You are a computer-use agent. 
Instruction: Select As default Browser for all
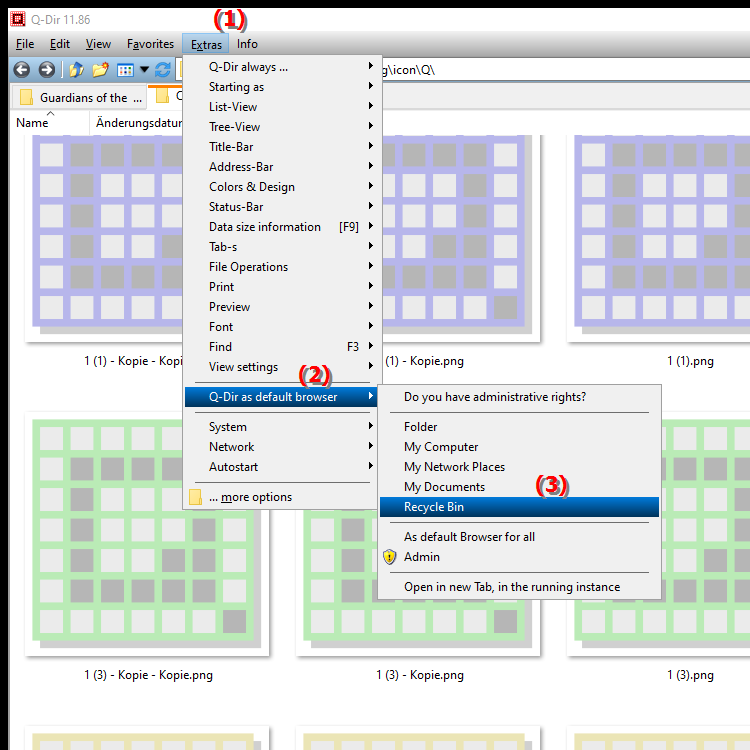519,537
